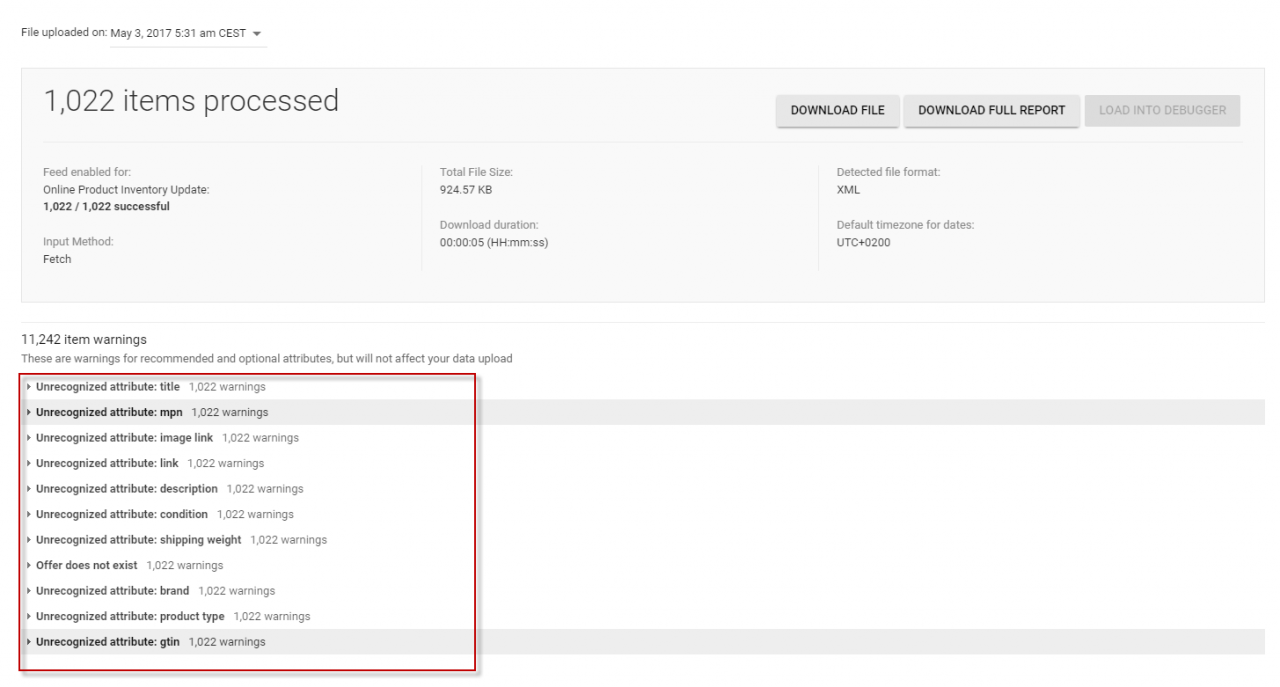Select the 'Detected file format:' label
This screenshot has width=1280, height=687.
[x=889, y=172]
